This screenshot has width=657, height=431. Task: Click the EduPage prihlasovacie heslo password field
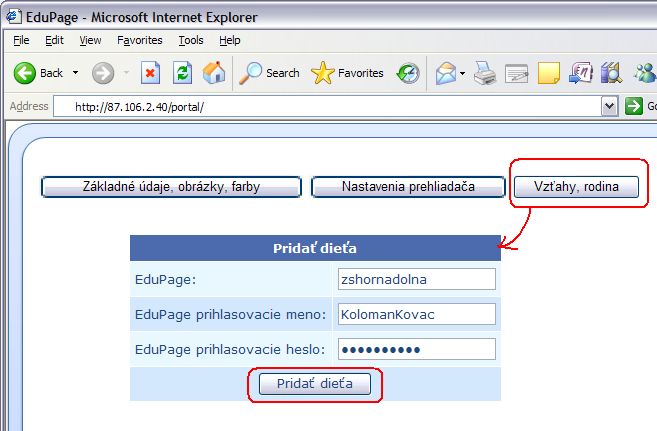pyautogui.click(x=416, y=349)
